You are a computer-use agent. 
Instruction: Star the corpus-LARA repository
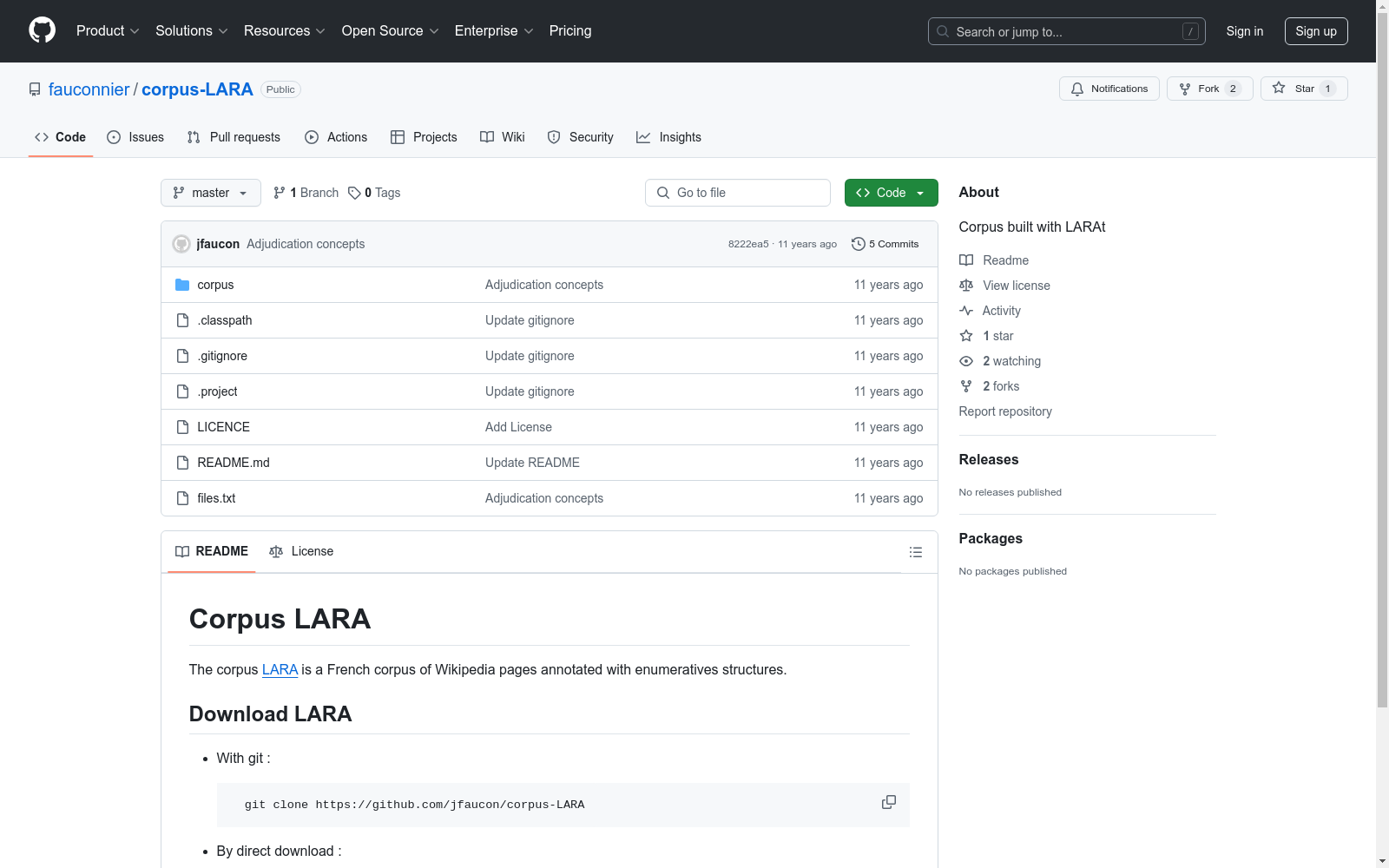coord(1304,89)
